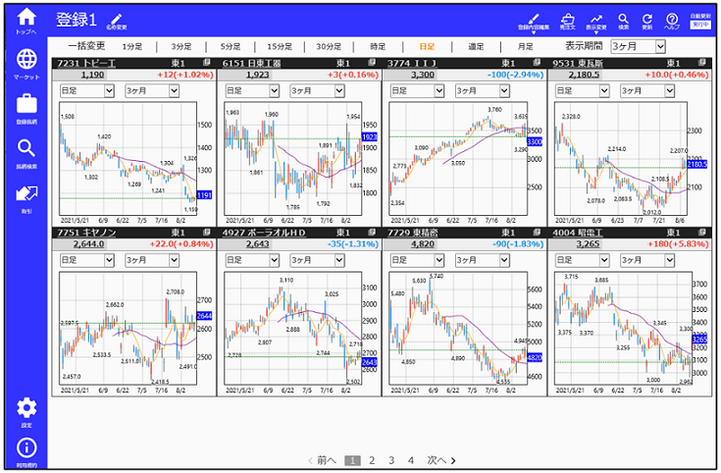
Task: Open 日足 dropdown in 6151 日東工器 panel
Action: click(x=252, y=91)
